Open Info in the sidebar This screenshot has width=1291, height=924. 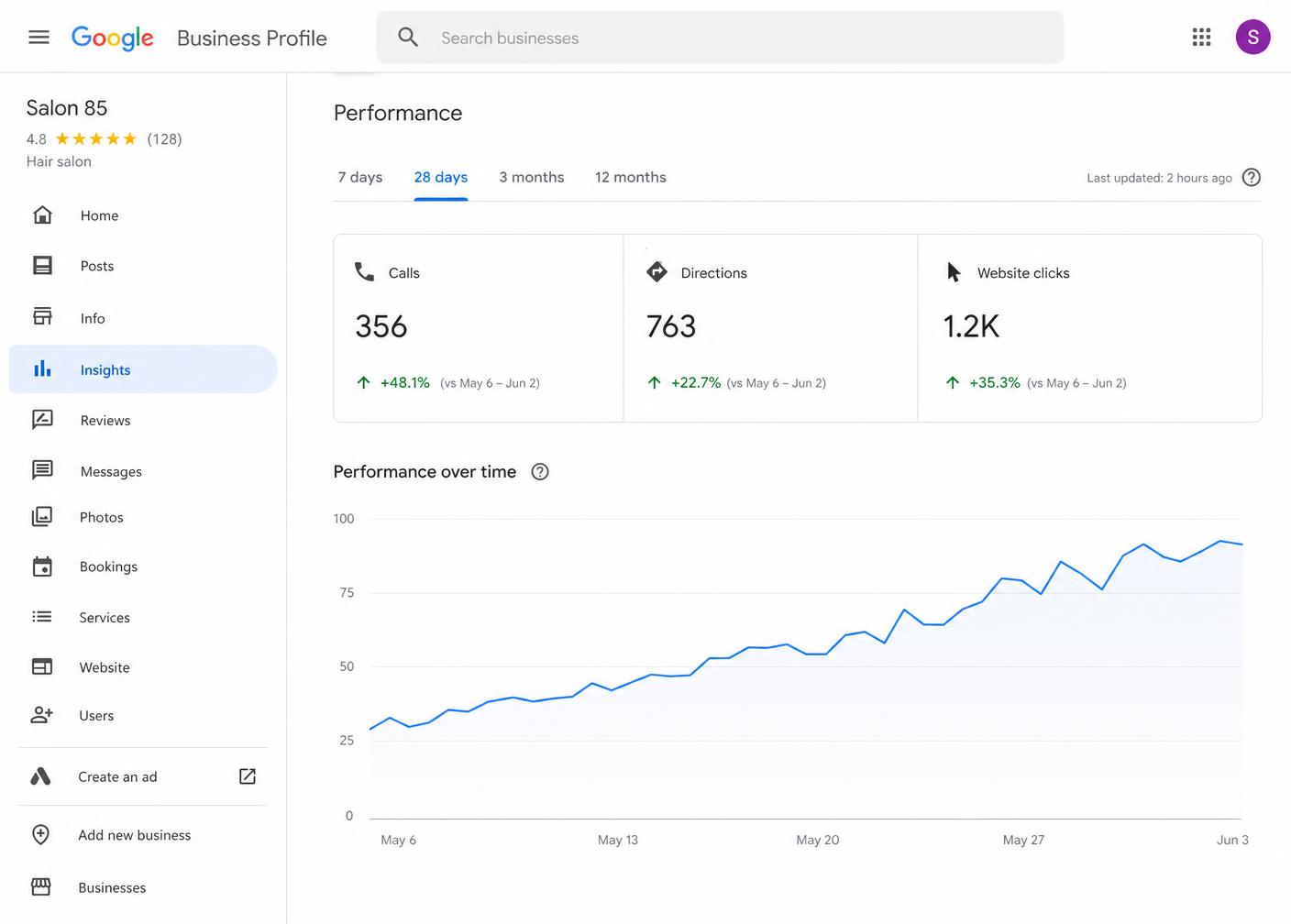click(x=143, y=318)
